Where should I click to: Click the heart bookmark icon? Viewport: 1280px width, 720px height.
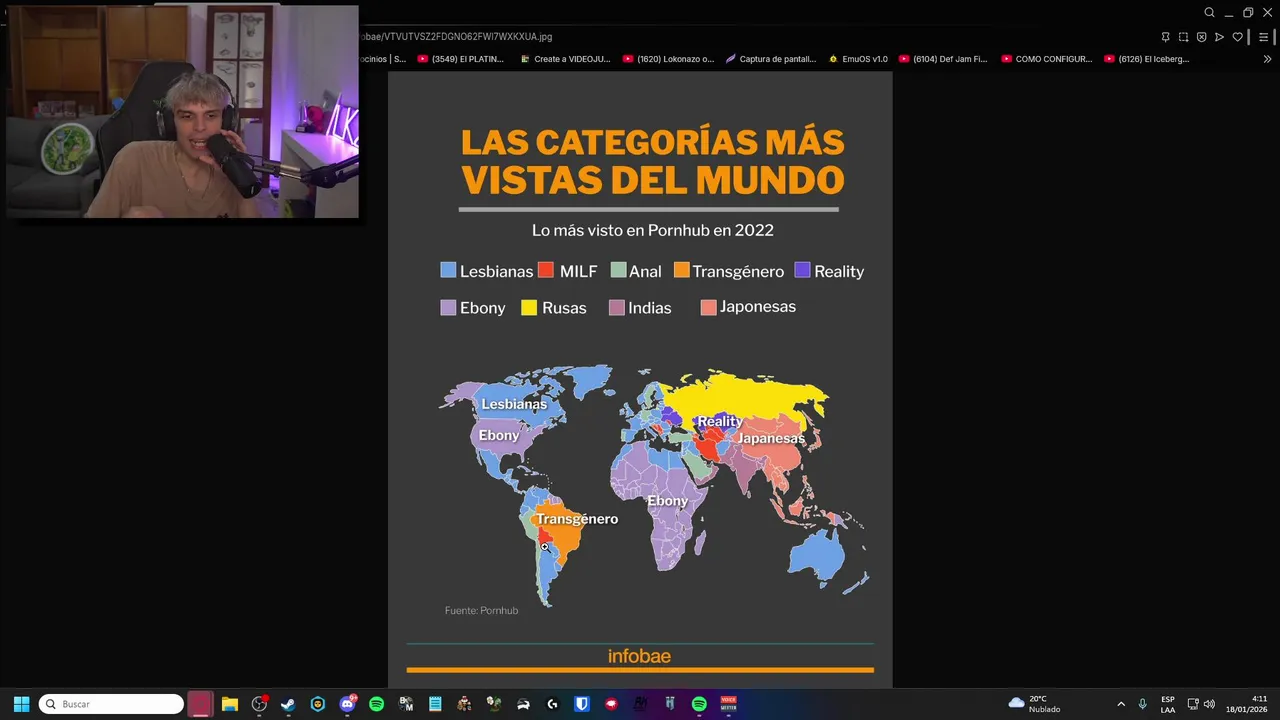click(1237, 37)
